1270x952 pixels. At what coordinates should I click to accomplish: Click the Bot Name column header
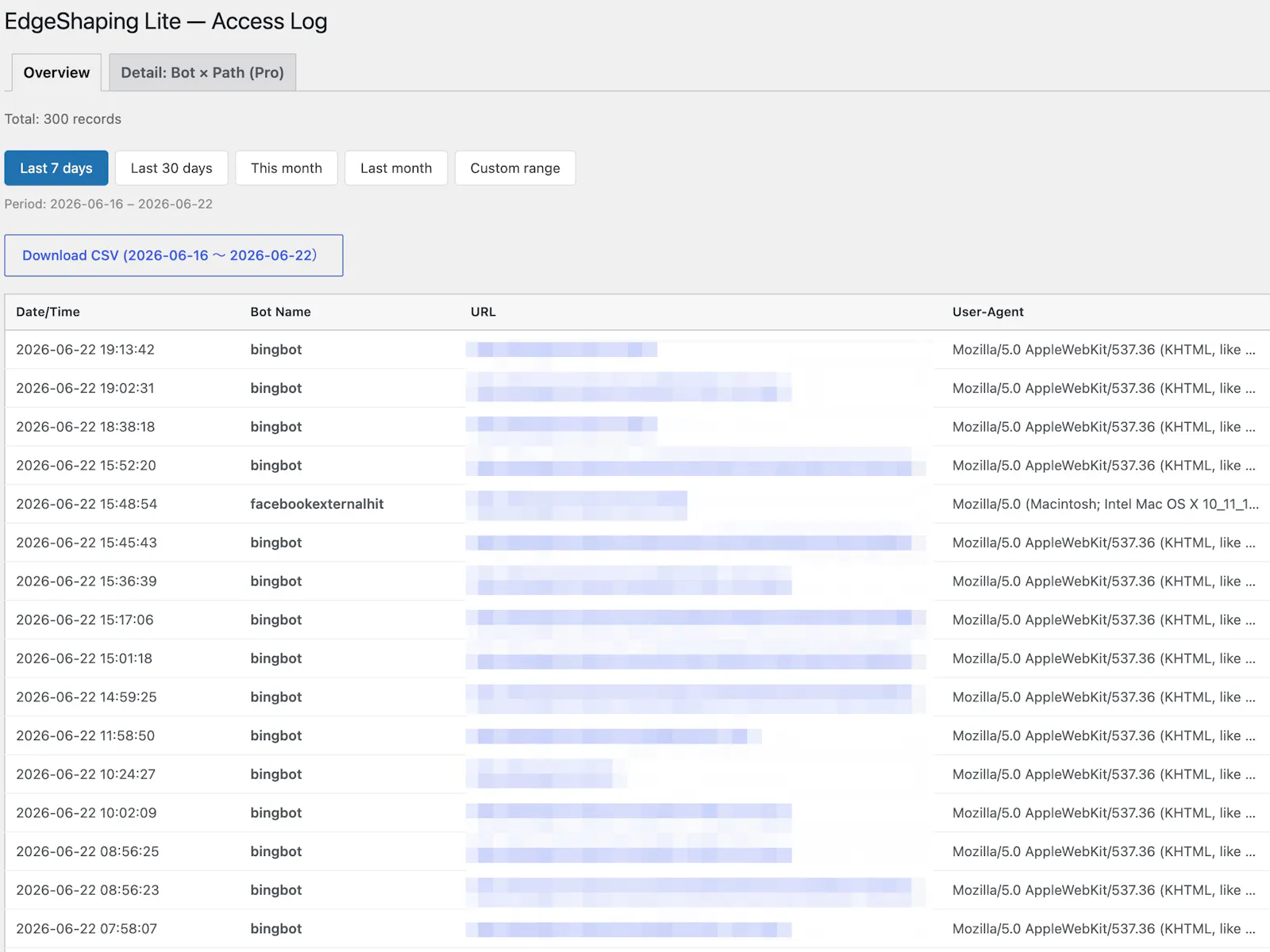point(280,312)
